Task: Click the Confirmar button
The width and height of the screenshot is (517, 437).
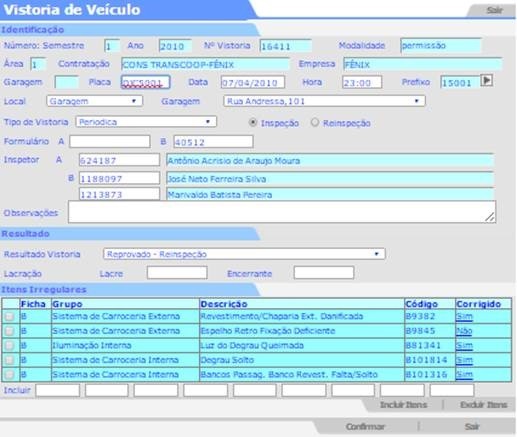Action: 365,426
